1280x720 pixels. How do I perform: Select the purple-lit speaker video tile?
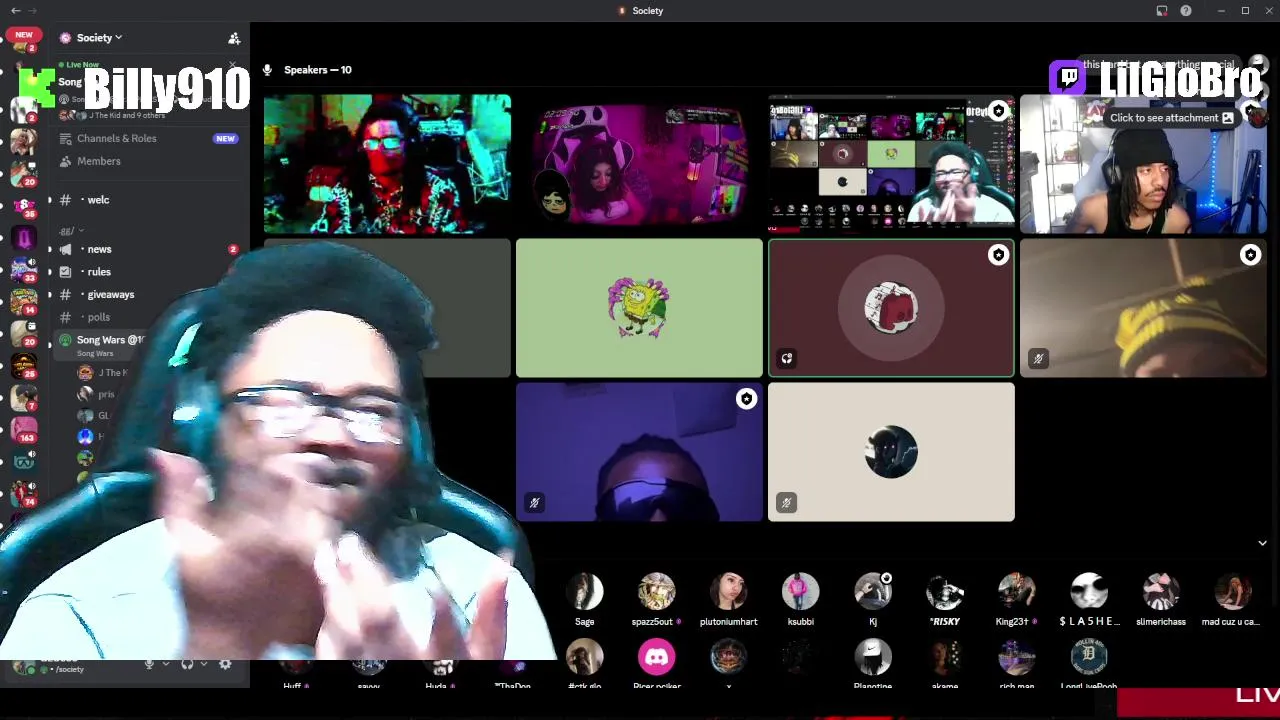[639, 452]
